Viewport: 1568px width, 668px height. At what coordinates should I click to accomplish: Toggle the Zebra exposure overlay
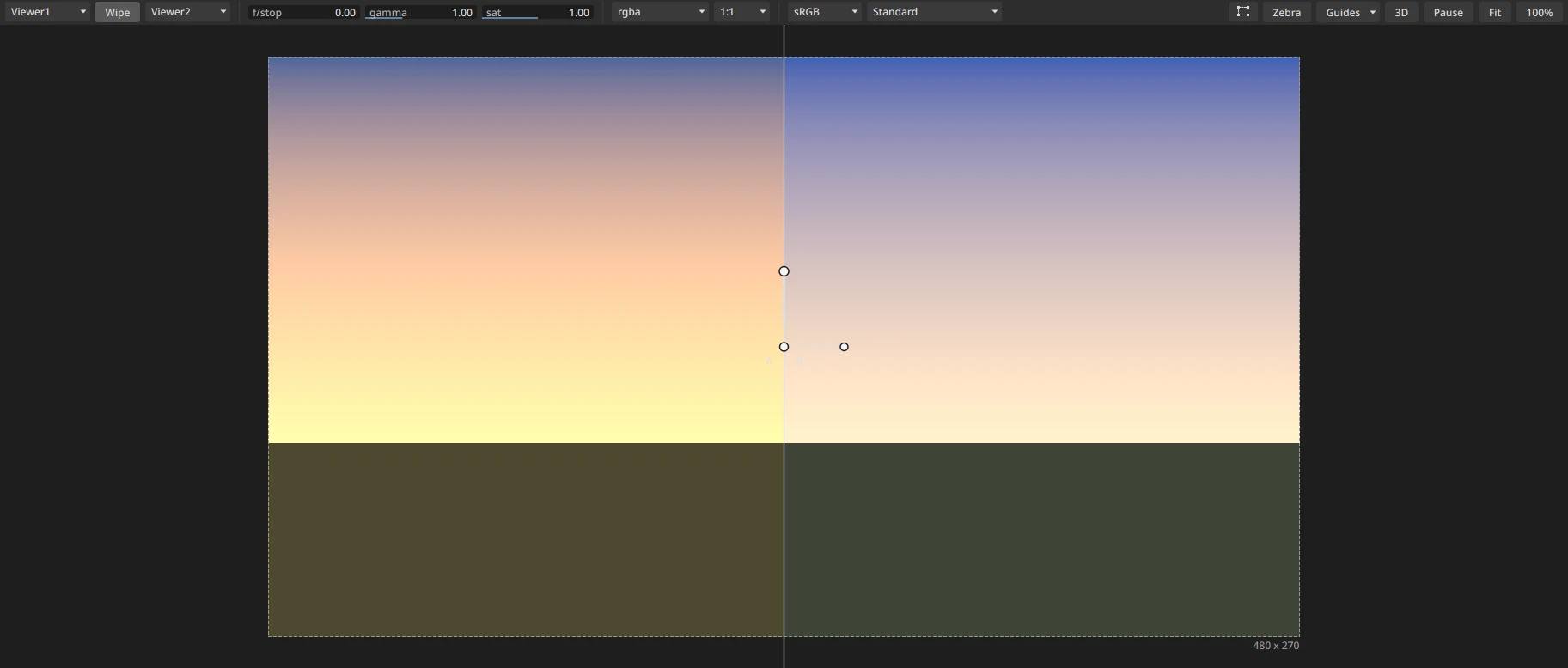[x=1286, y=12]
